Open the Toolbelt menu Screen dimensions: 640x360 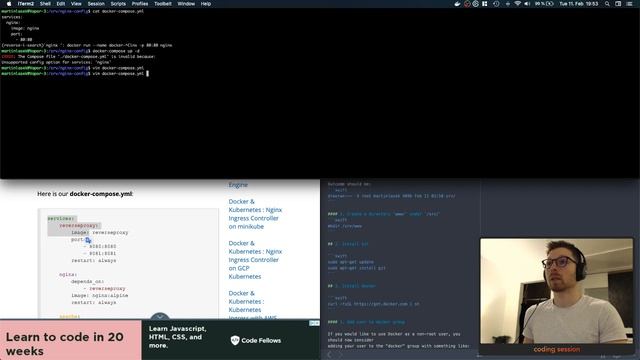click(x=162, y=4)
